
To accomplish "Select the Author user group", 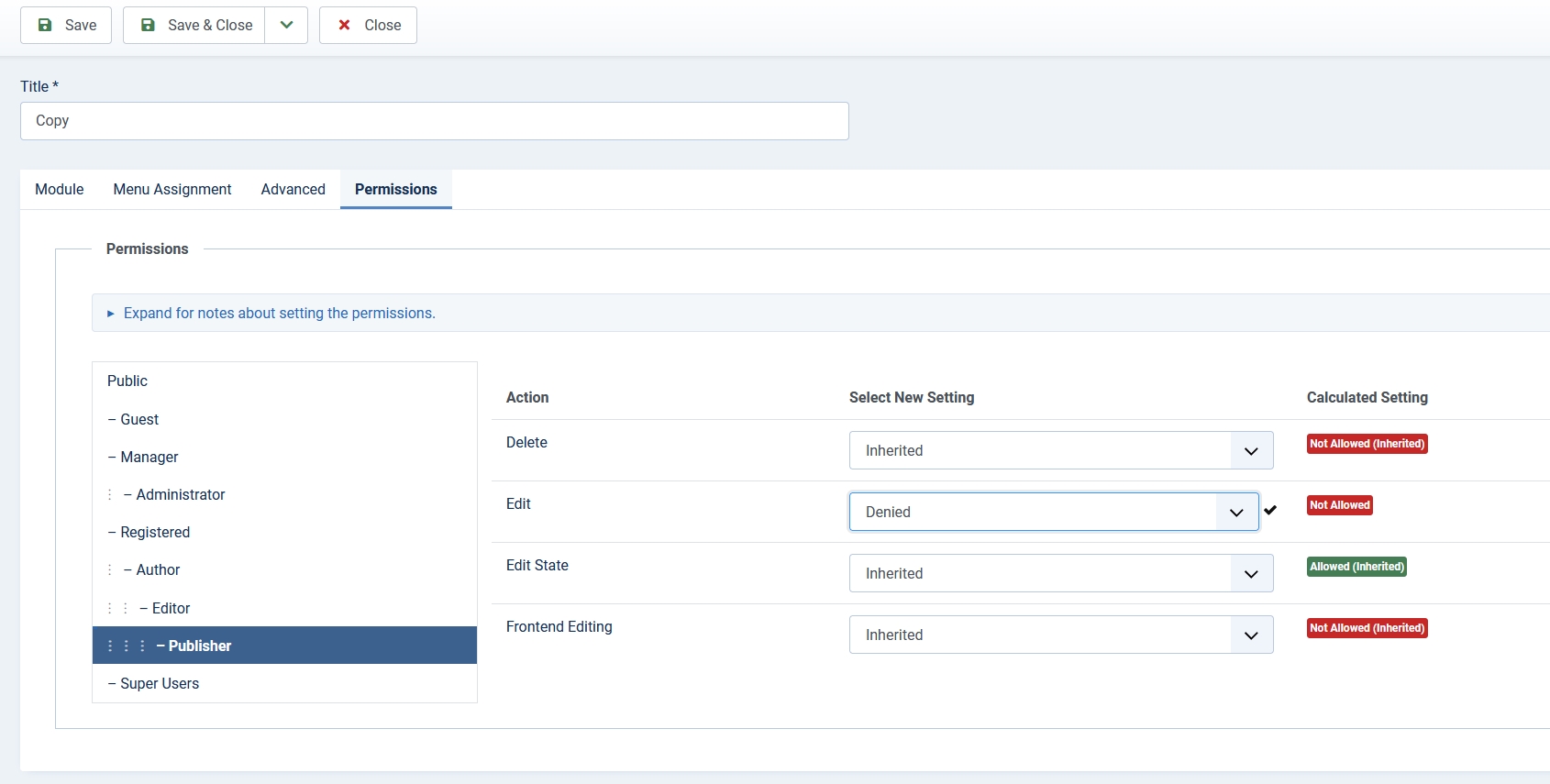I will [x=158, y=569].
